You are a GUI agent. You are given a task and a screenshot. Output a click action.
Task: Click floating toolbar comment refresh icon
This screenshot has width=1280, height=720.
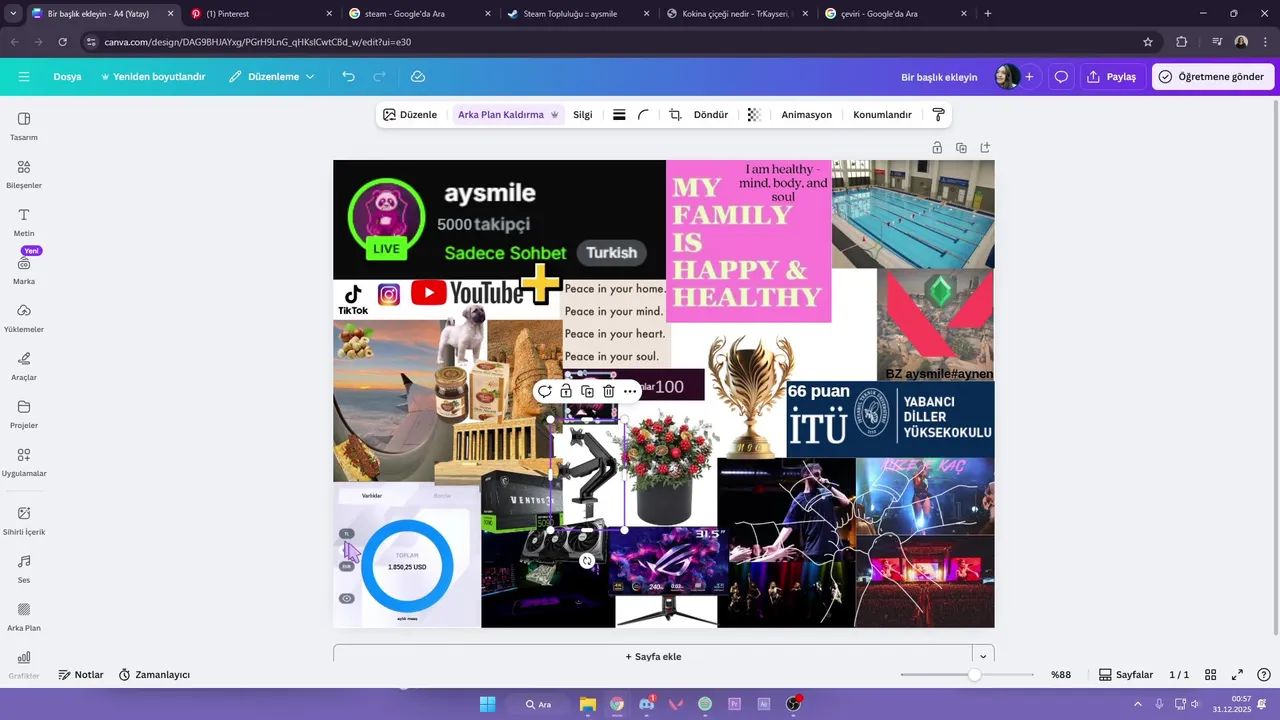545,391
